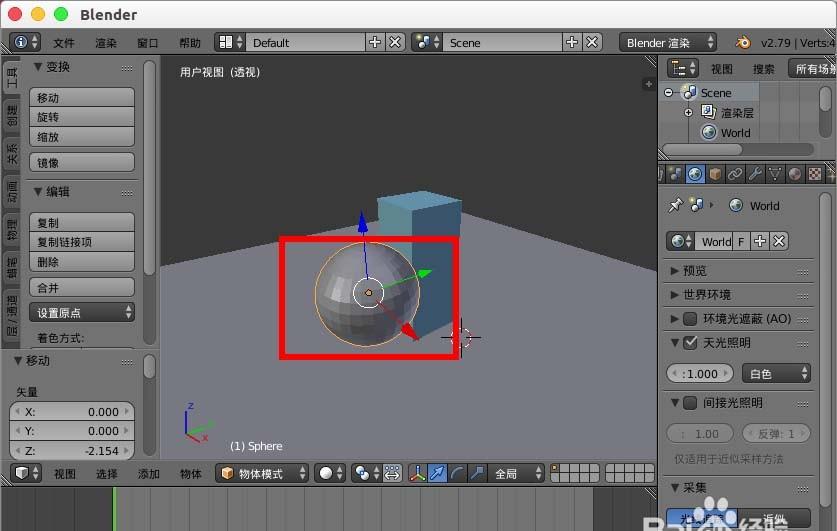The height and width of the screenshot is (531, 837).
Task: Open the 帮助 menu
Action: [189, 43]
